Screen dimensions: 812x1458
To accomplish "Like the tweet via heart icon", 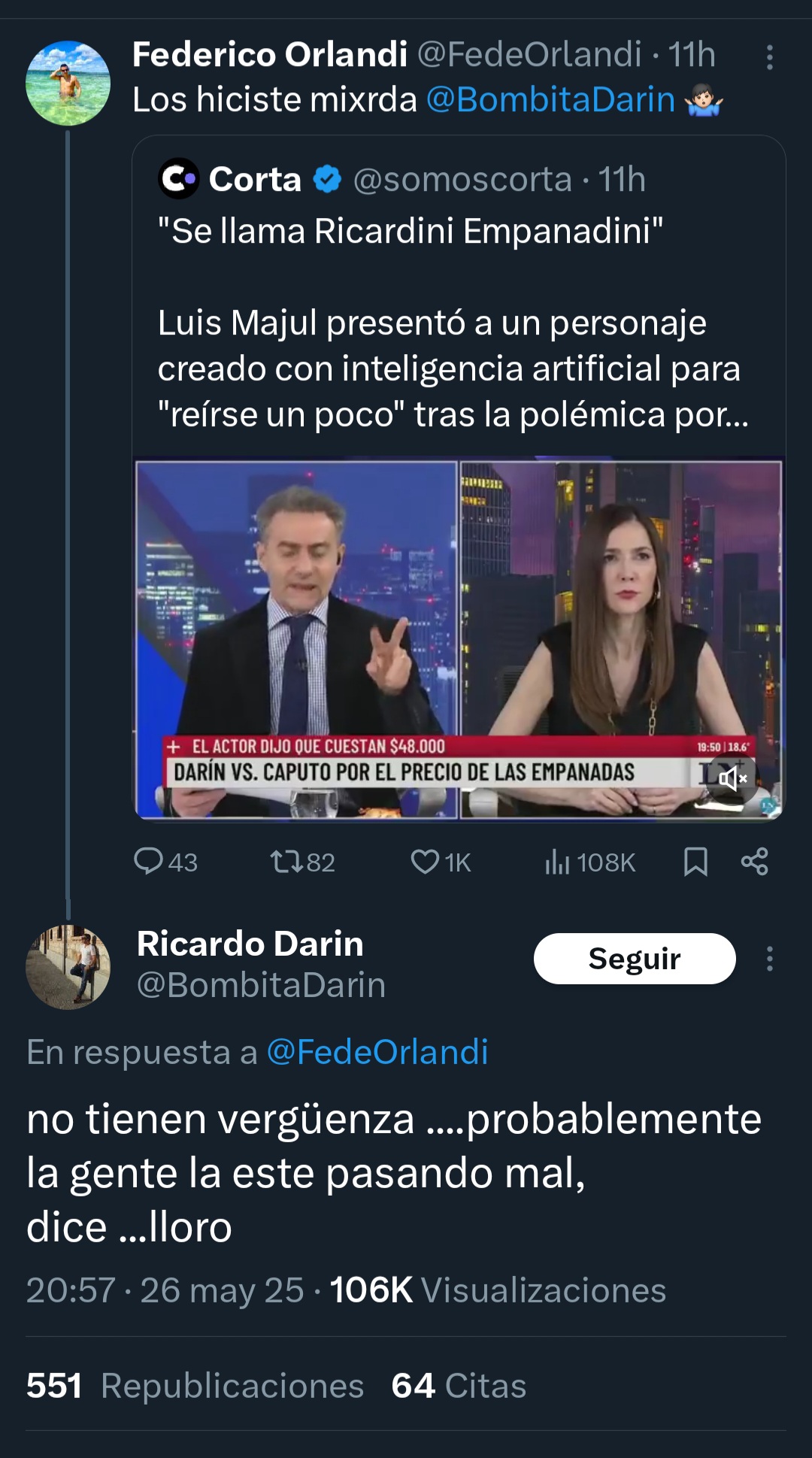I will [x=425, y=861].
